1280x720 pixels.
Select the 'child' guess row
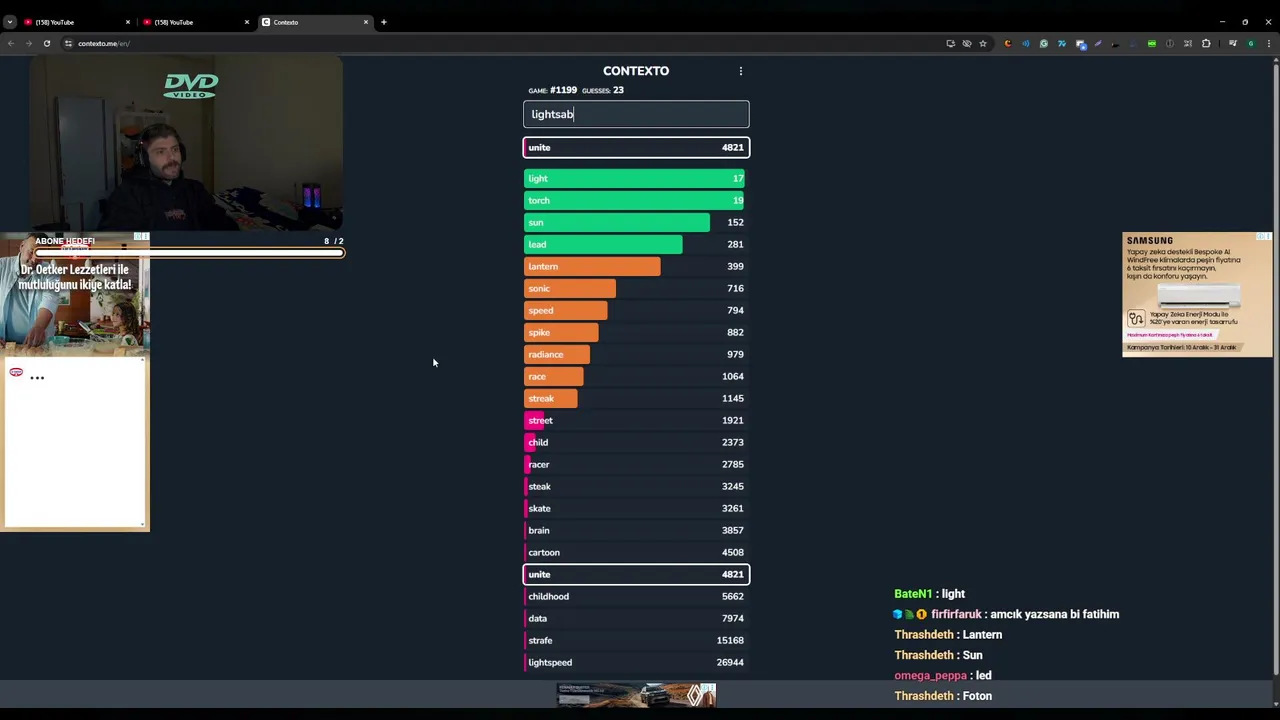coord(636,442)
